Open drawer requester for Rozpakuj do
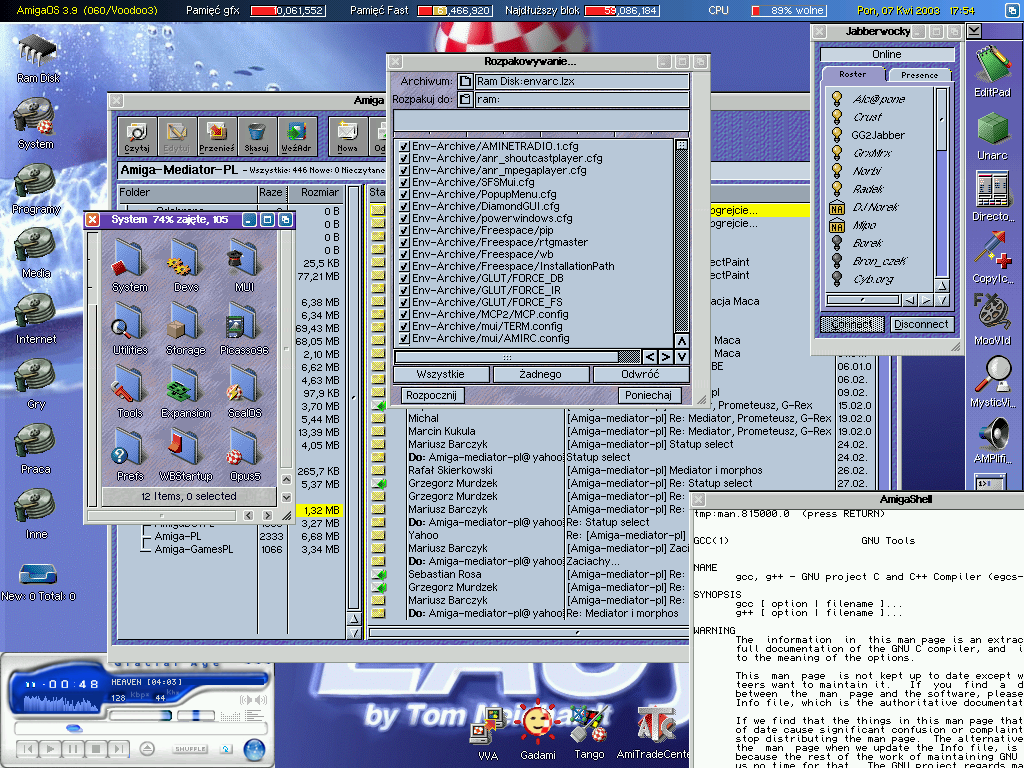The height and width of the screenshot is (768, 1024). tap(464, 99)
